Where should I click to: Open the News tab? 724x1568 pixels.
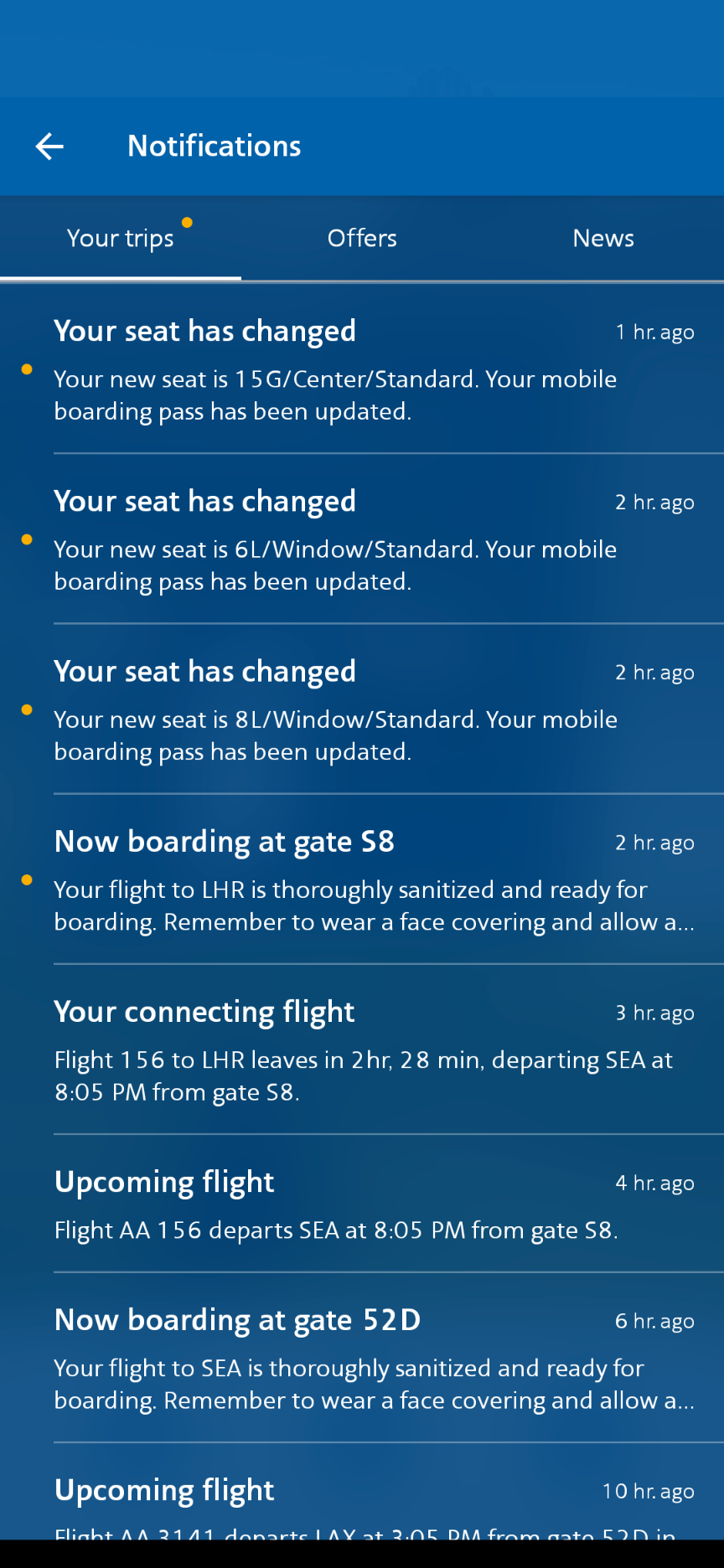pyautogui.click(x=603, y=238)
